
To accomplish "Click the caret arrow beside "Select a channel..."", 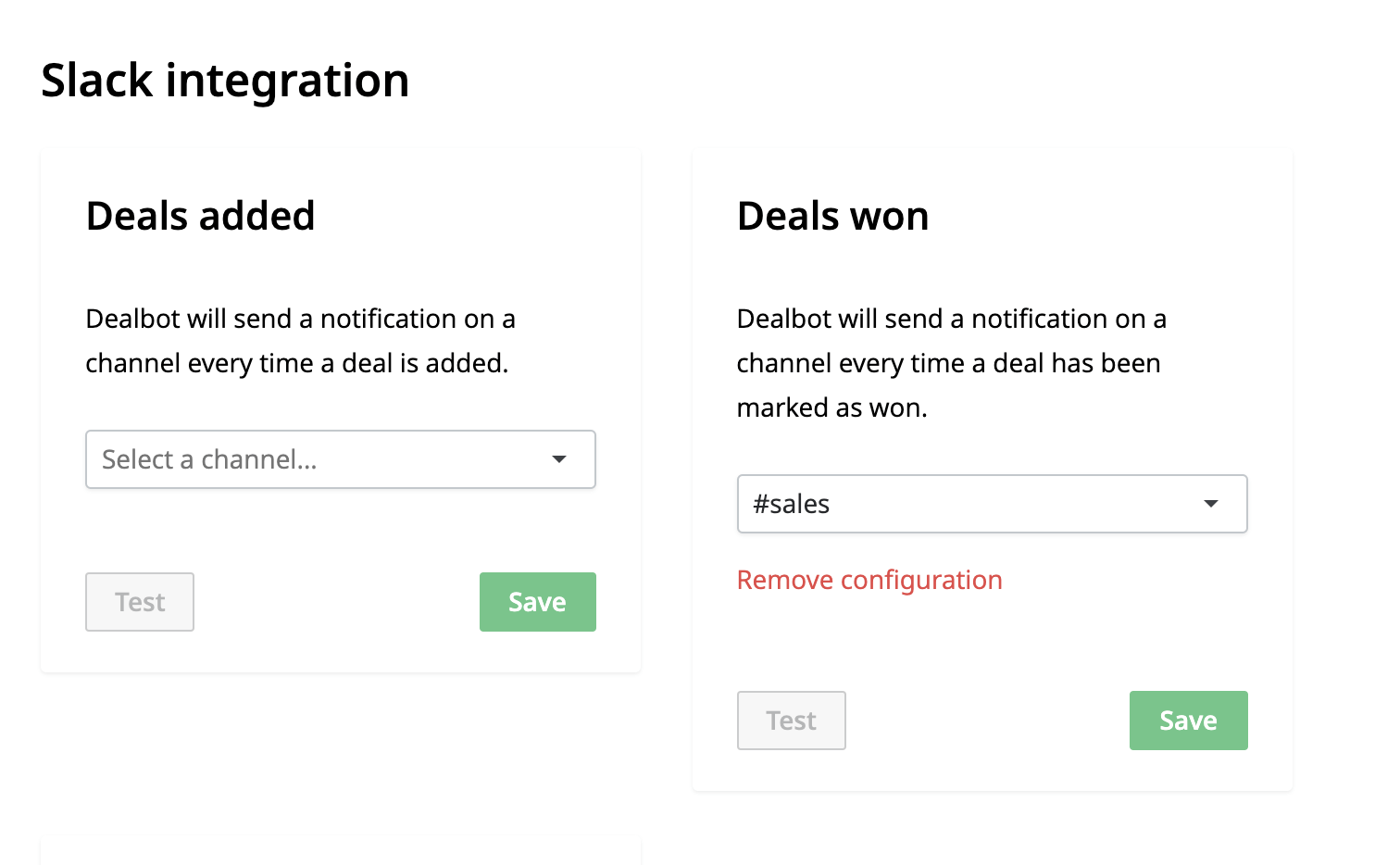I will coord(559,459).
